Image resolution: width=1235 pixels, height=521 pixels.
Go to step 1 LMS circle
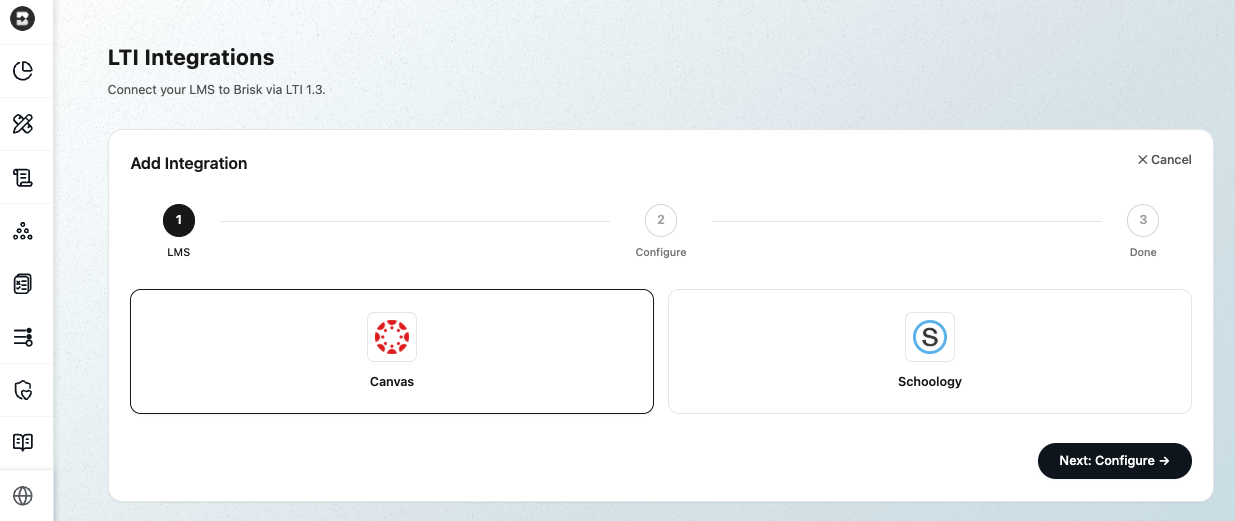point(179,220)
